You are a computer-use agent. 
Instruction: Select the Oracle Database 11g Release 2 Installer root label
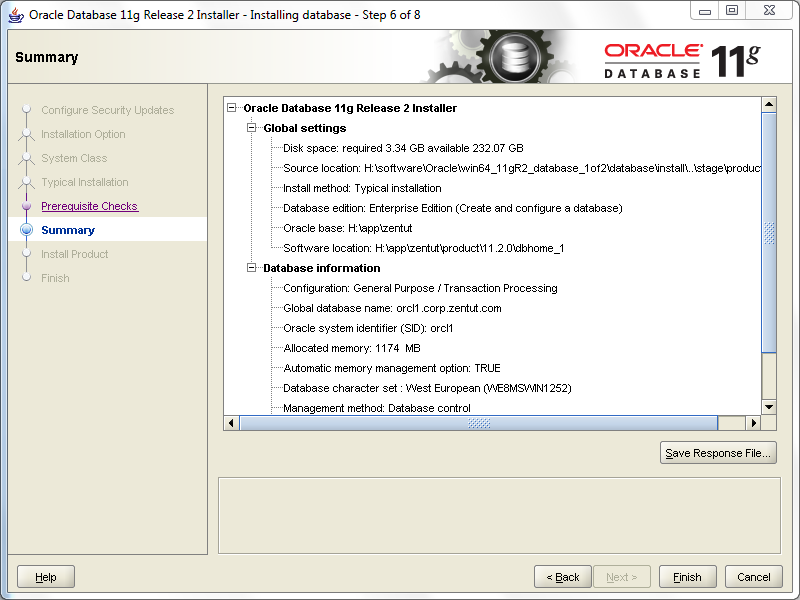[x=350, y=108]
